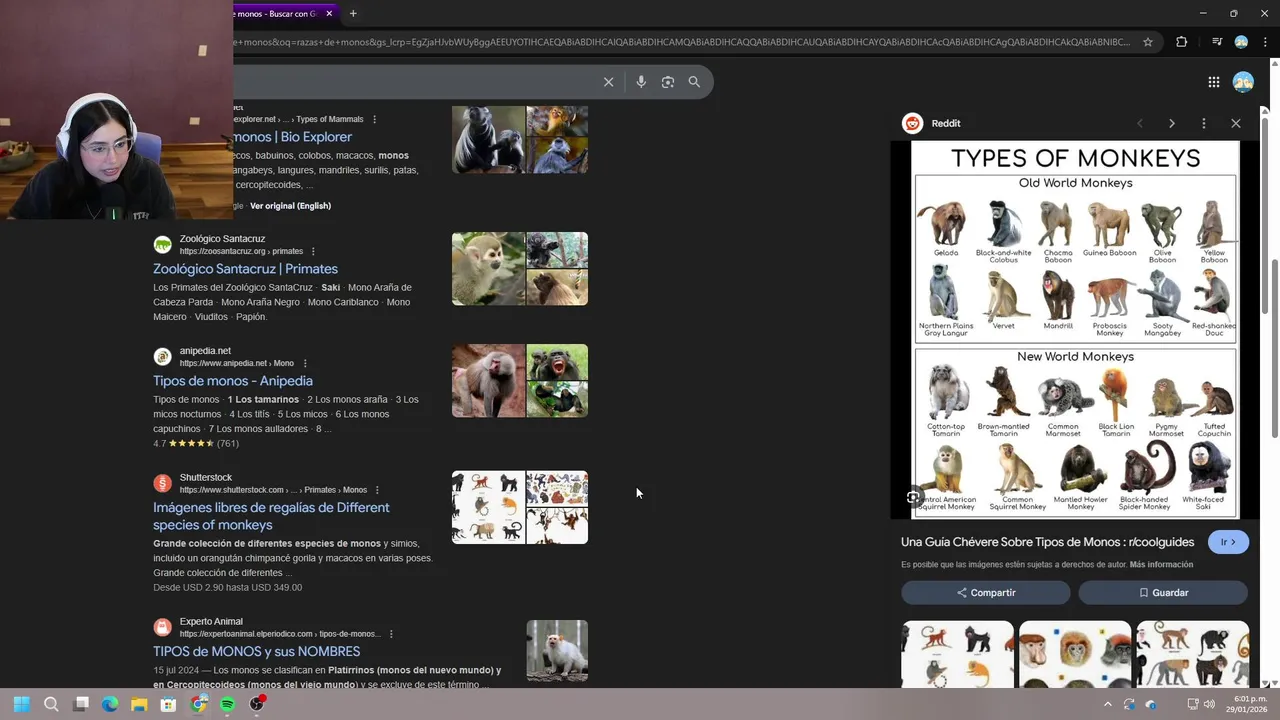This screenshot has height=720, width=1280.
Task: Open more options in image preview panel
Action: click(x=1204, y=123)
